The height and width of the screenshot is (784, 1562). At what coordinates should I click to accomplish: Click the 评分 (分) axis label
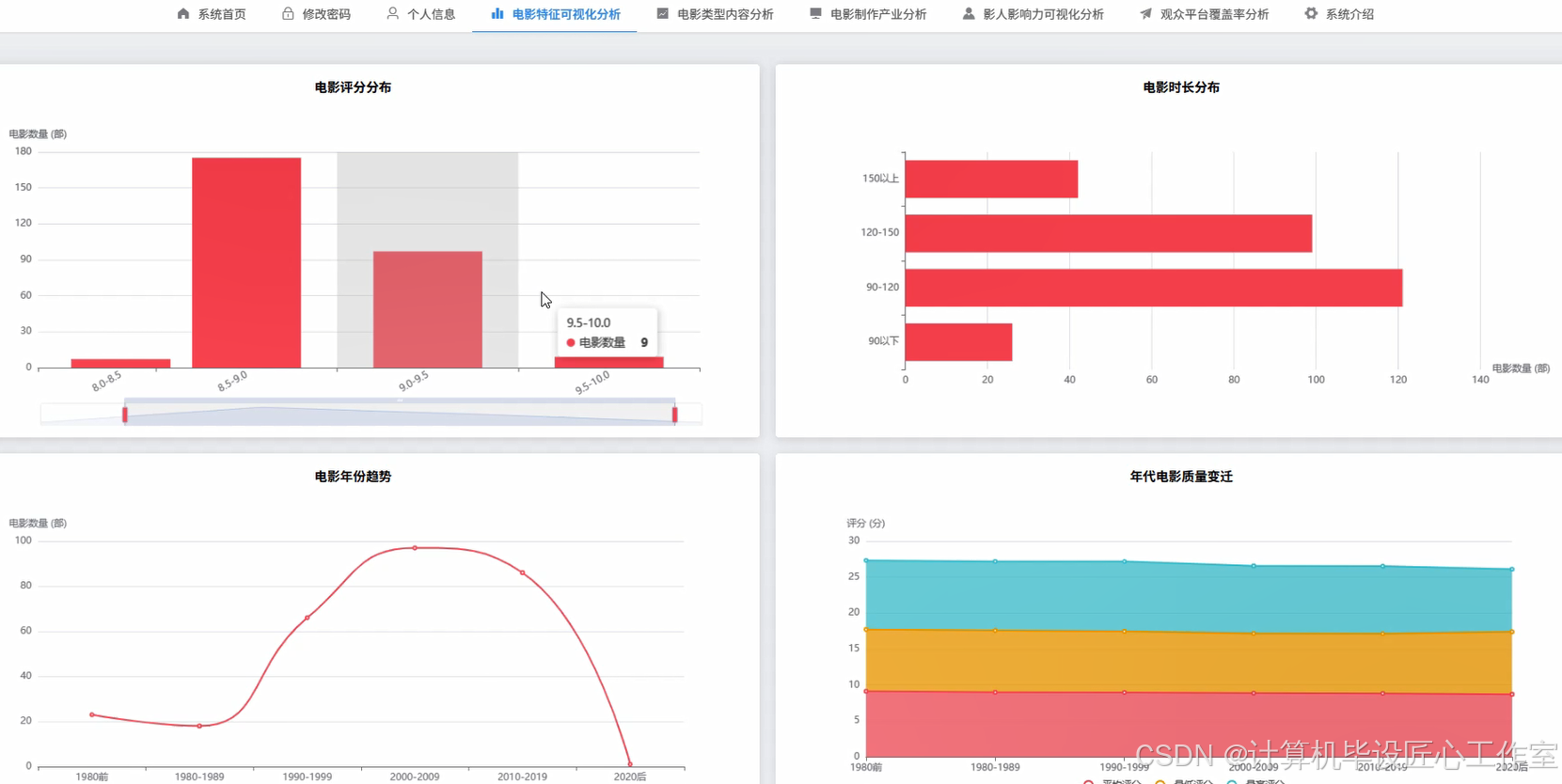865,524
